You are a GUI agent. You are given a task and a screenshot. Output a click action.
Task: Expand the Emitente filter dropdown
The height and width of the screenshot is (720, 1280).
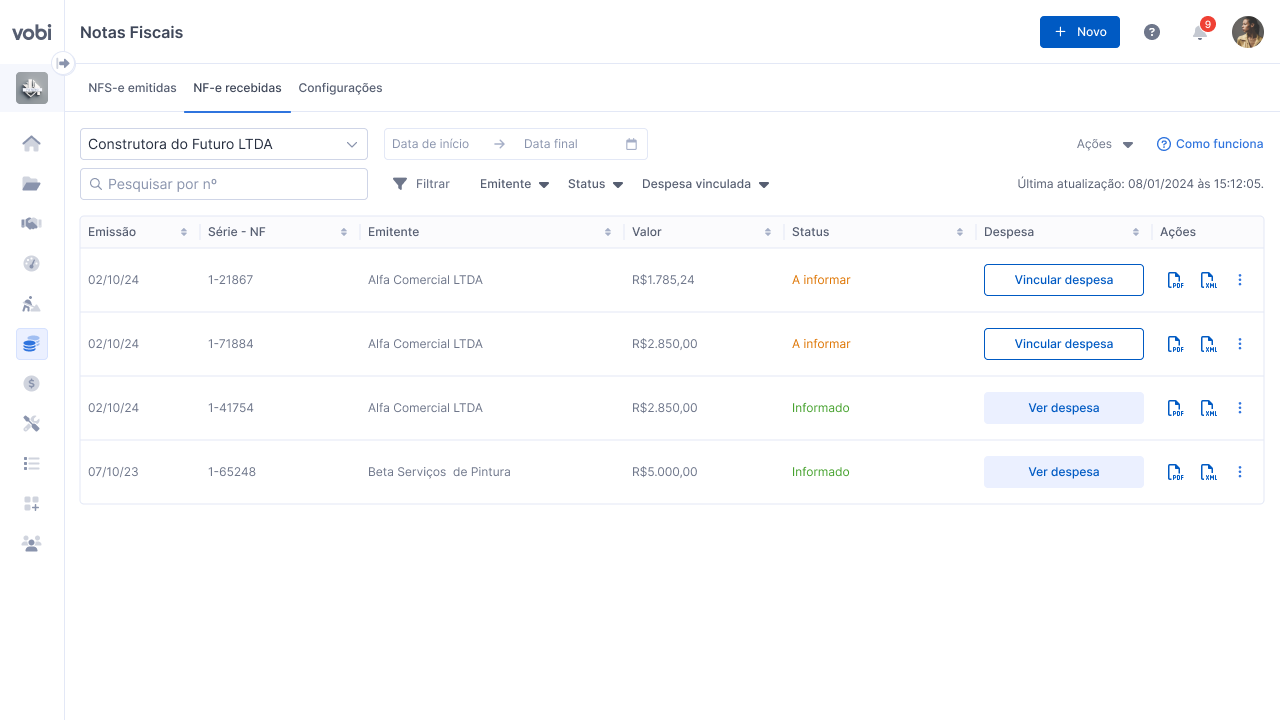515,184
